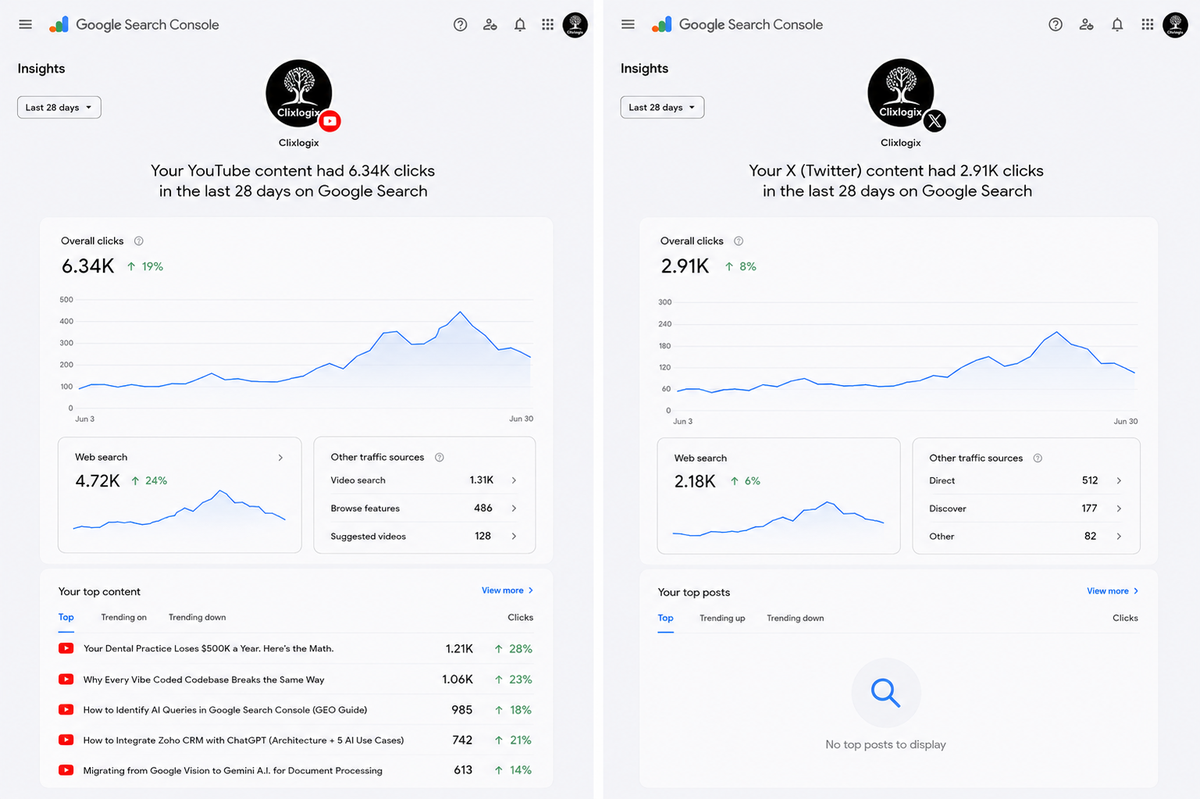Screen dimensions: 1200x799
Task: Click account avatar in YouTube panel header
Action: 575,25
